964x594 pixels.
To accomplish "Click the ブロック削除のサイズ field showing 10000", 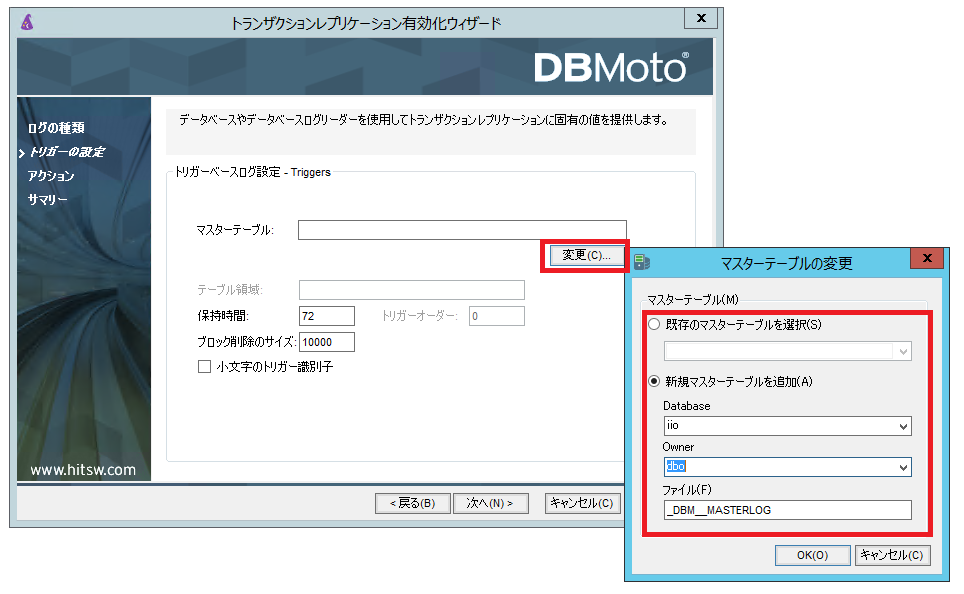I will pos(326,342).
